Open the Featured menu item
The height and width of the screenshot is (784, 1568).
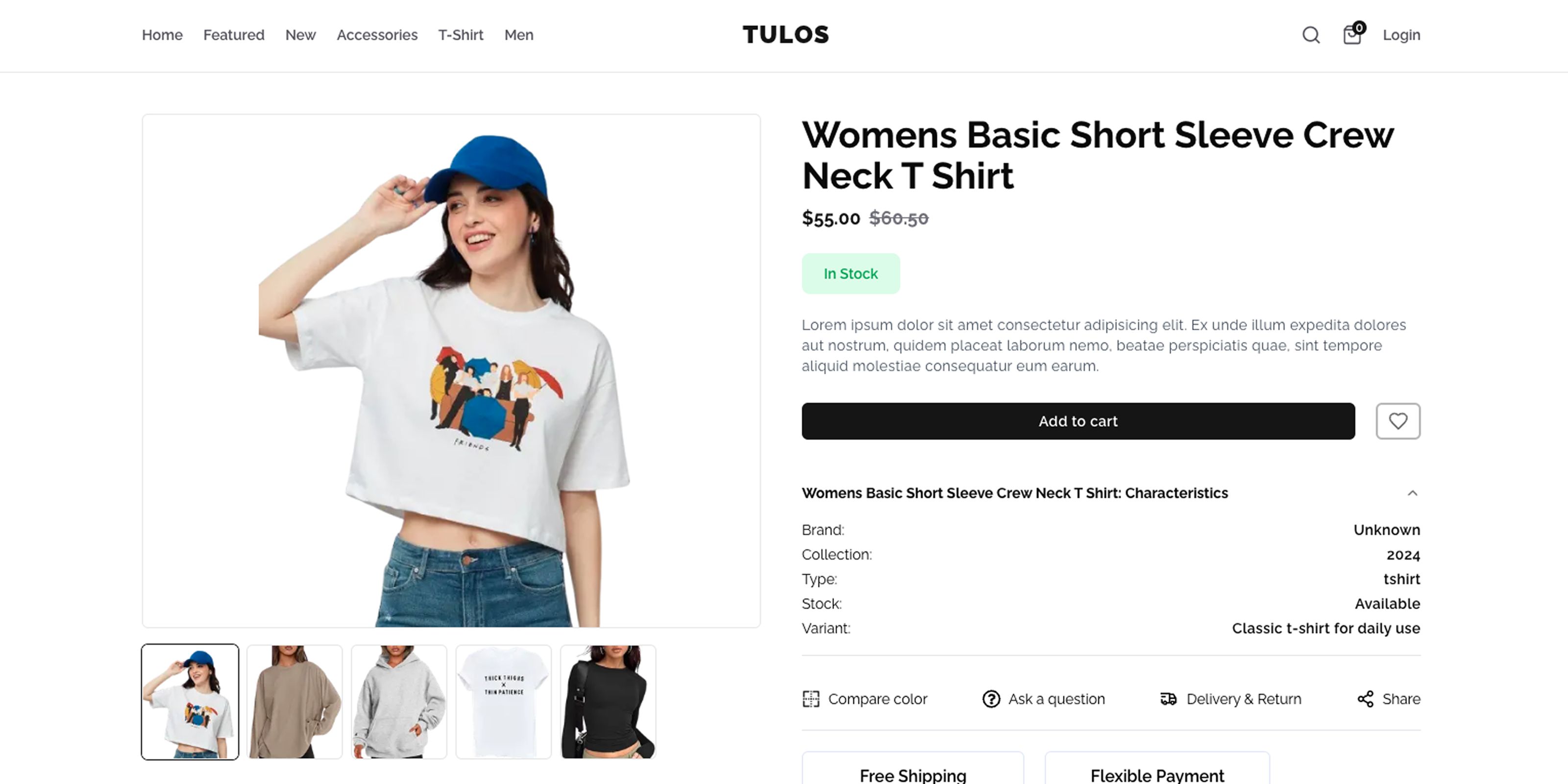(234, 35)
